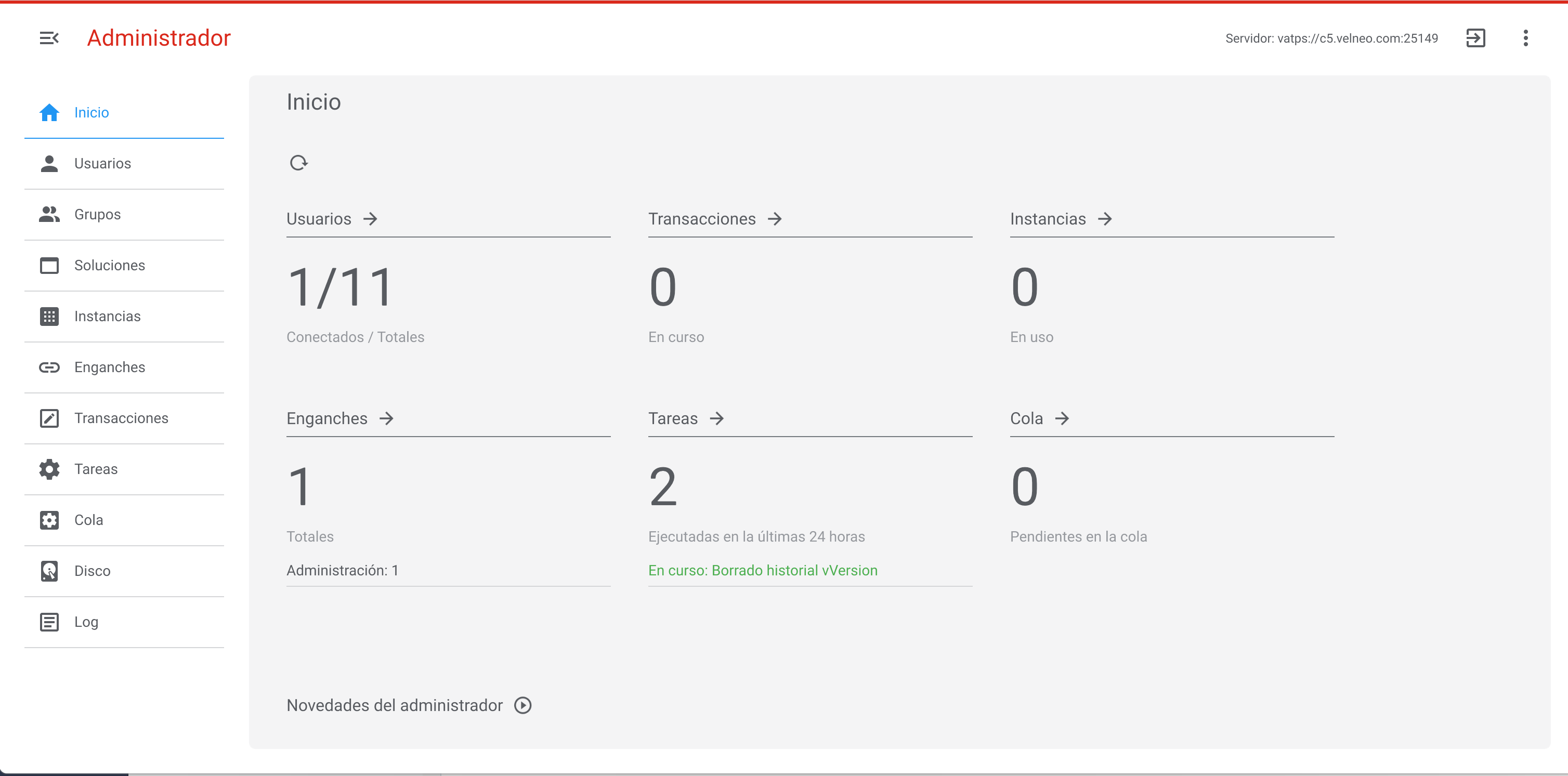1568x776 pixels.
Task: Click the Inicio house icon in sidebar
Action: (x=49, y=113)
